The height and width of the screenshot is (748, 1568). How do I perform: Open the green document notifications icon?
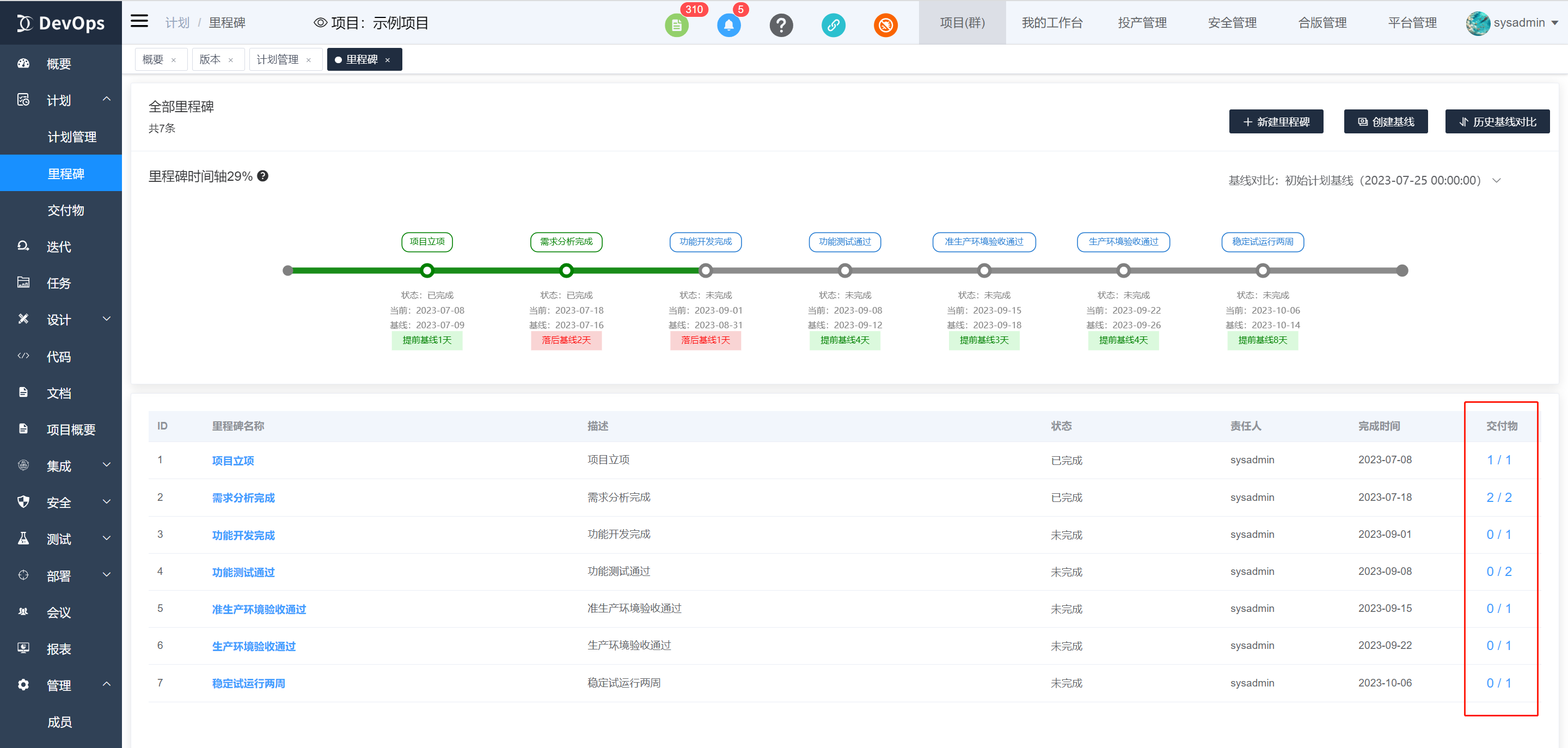[x=676, y=26]
